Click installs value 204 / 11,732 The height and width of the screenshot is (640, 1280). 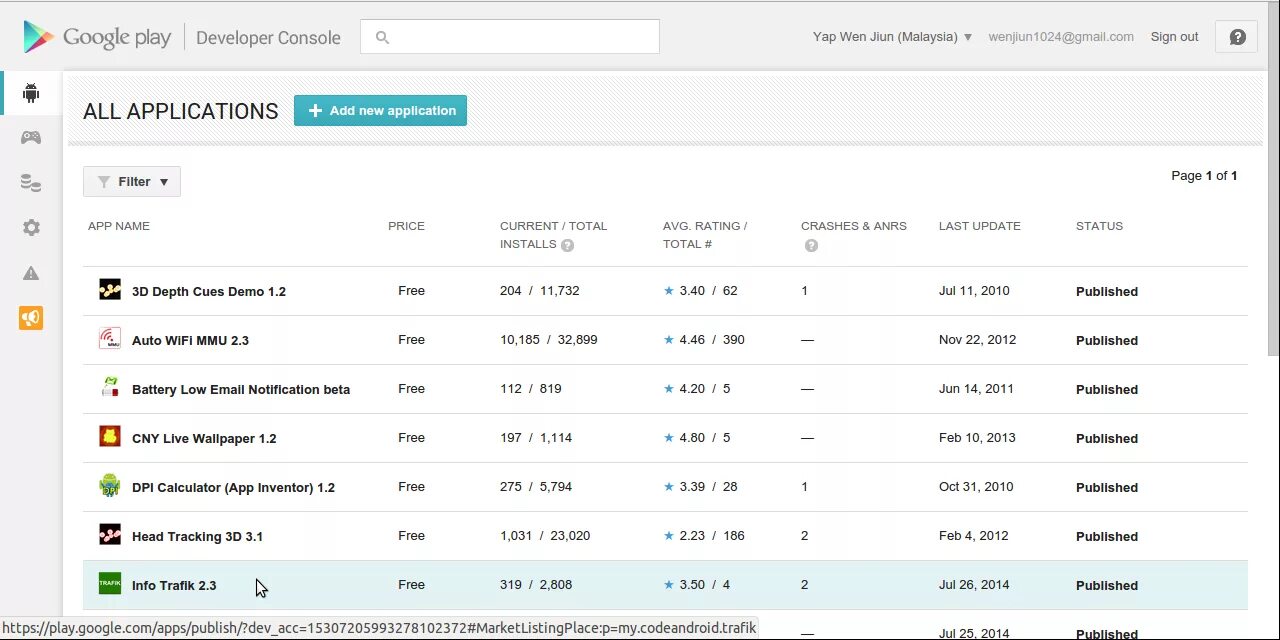540,291
